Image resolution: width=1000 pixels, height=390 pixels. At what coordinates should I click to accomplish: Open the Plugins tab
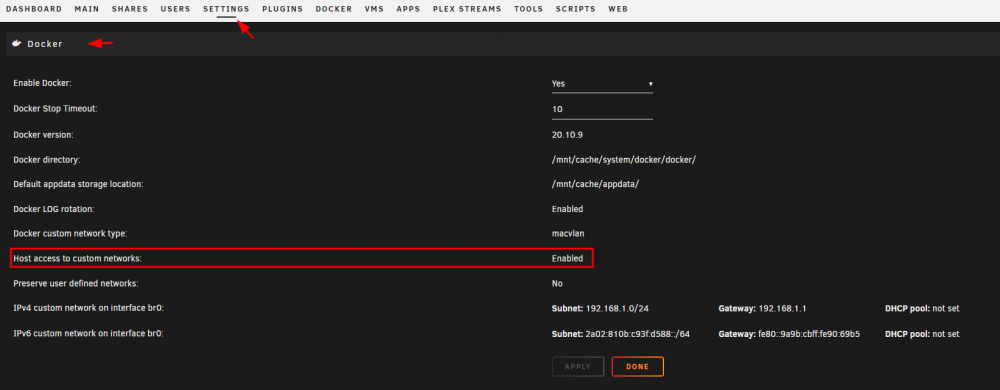coord(283,9)
